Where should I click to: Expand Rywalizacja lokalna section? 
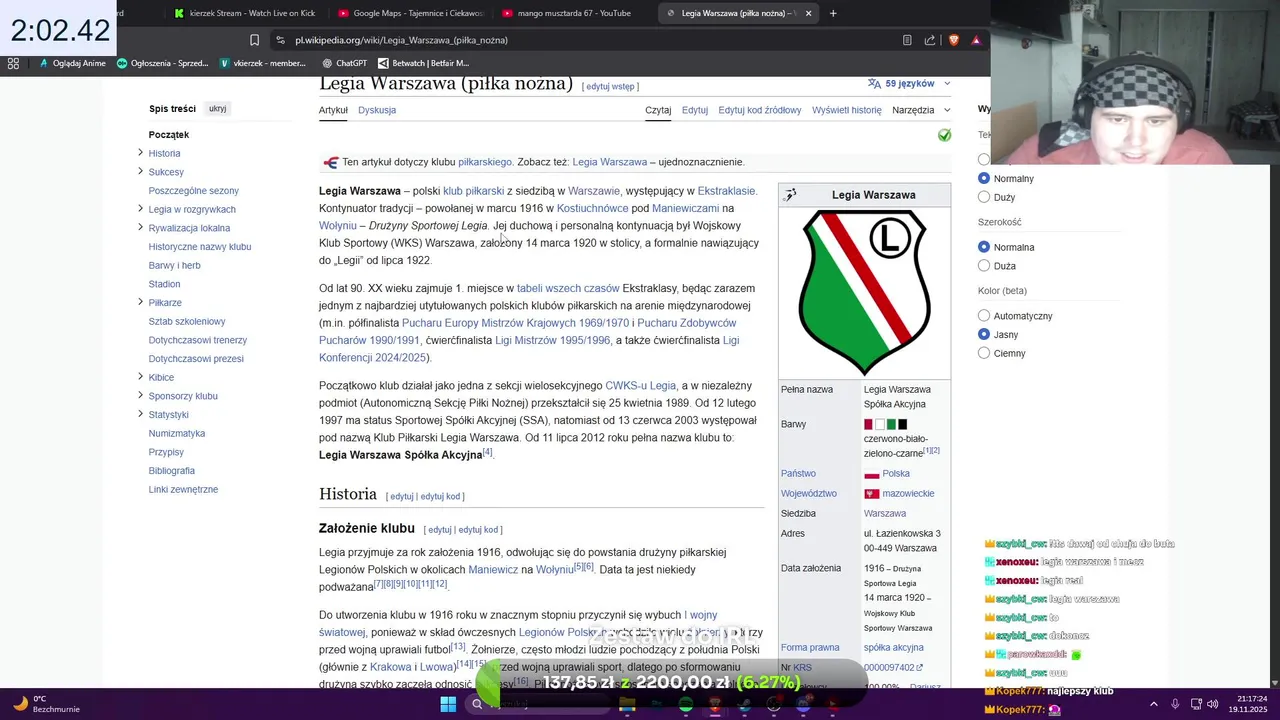coord(140,227)
